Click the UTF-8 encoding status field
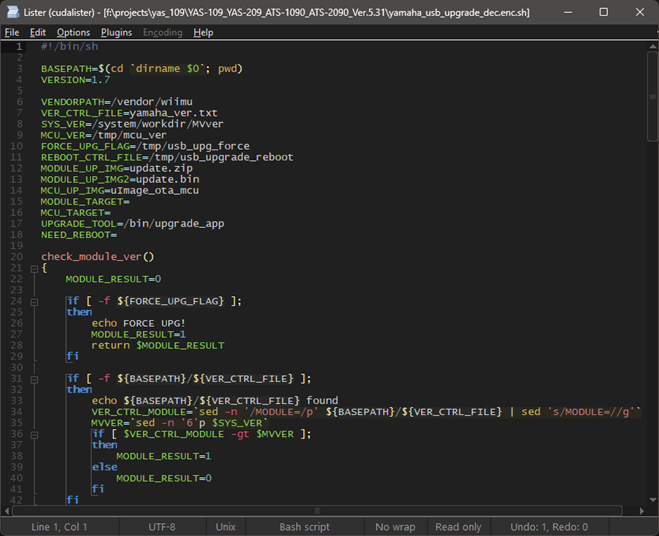 [161, 527]
